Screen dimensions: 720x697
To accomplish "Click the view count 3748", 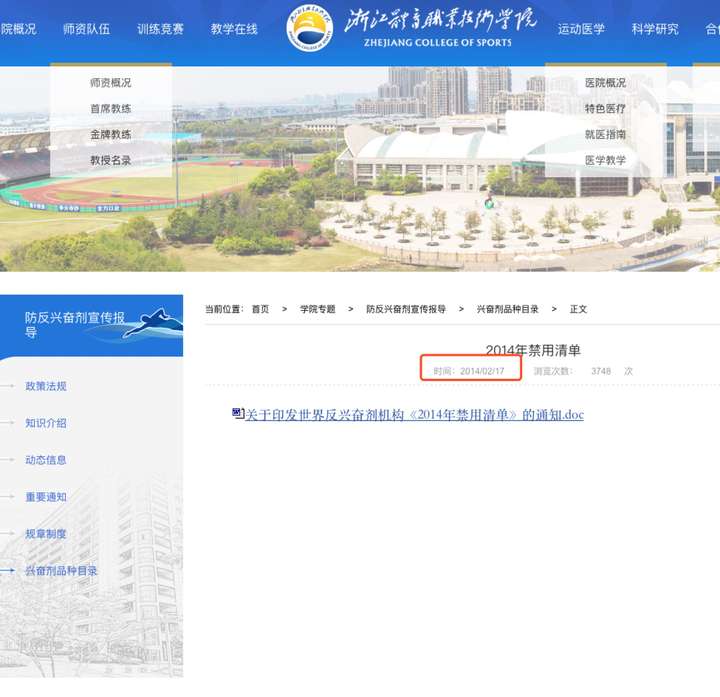I will tap(601, 371).
